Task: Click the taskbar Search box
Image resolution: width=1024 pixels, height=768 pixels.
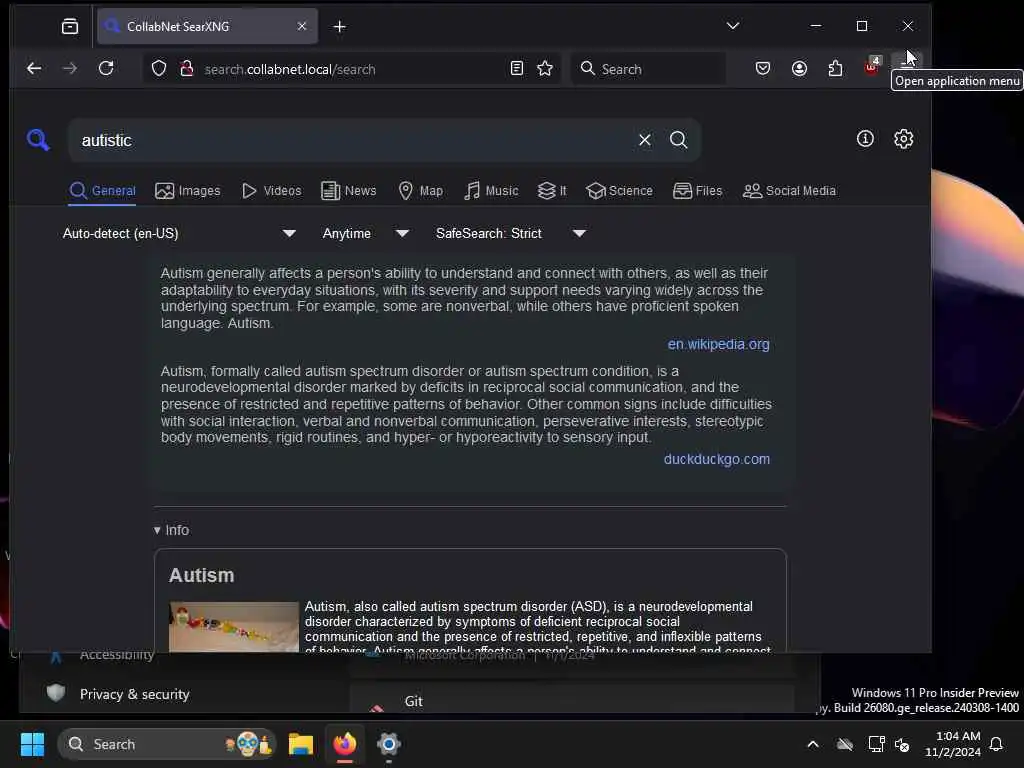Action: click(x=166, y=744)
